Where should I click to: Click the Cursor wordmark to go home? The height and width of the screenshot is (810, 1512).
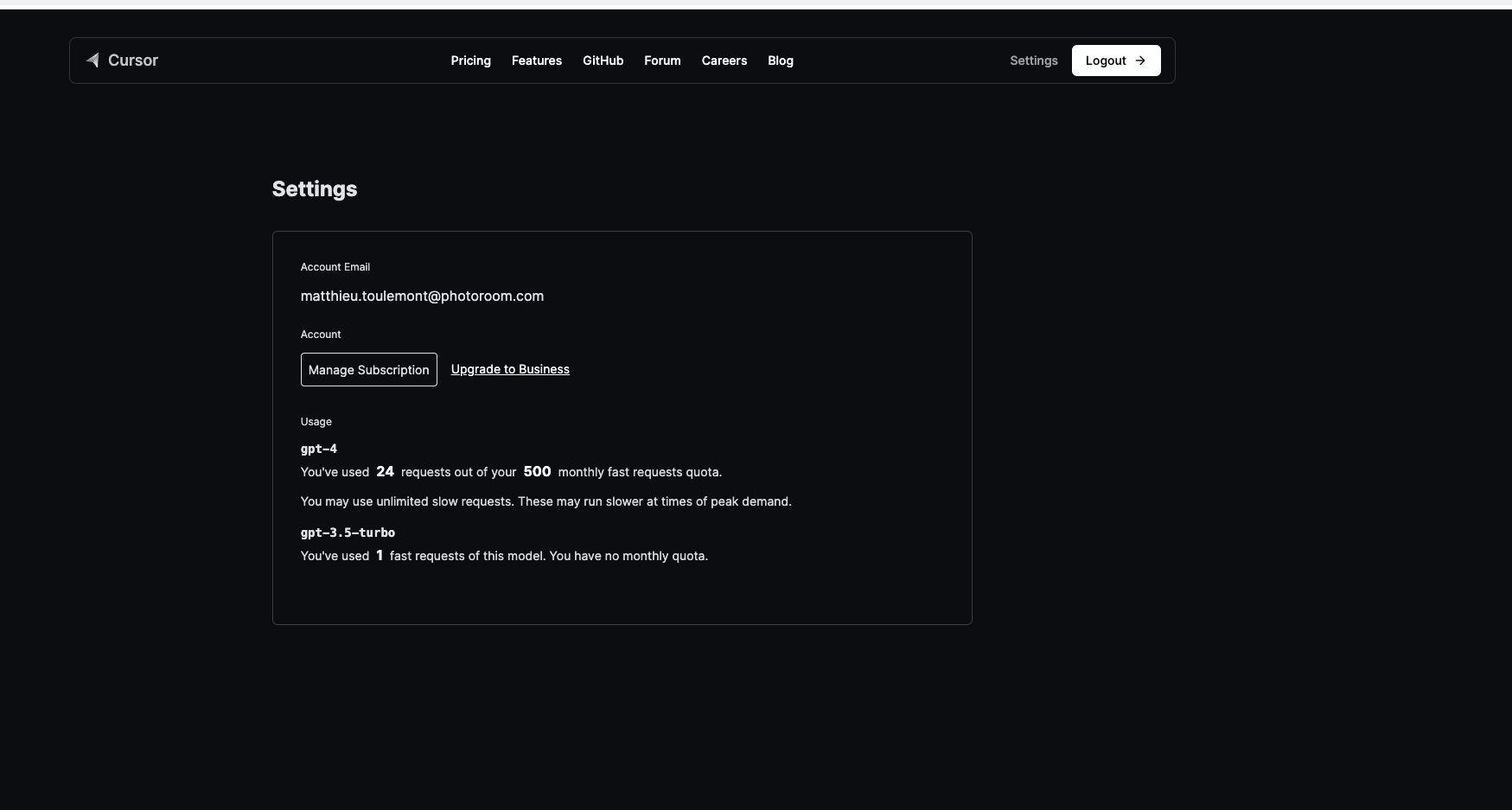click(x=132, y=61)
